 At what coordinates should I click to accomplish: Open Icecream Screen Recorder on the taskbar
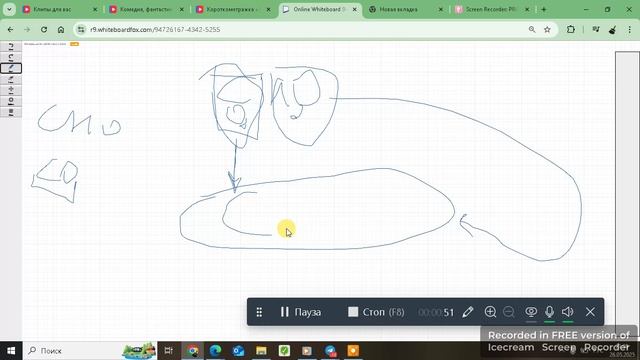tap(353, 351)
